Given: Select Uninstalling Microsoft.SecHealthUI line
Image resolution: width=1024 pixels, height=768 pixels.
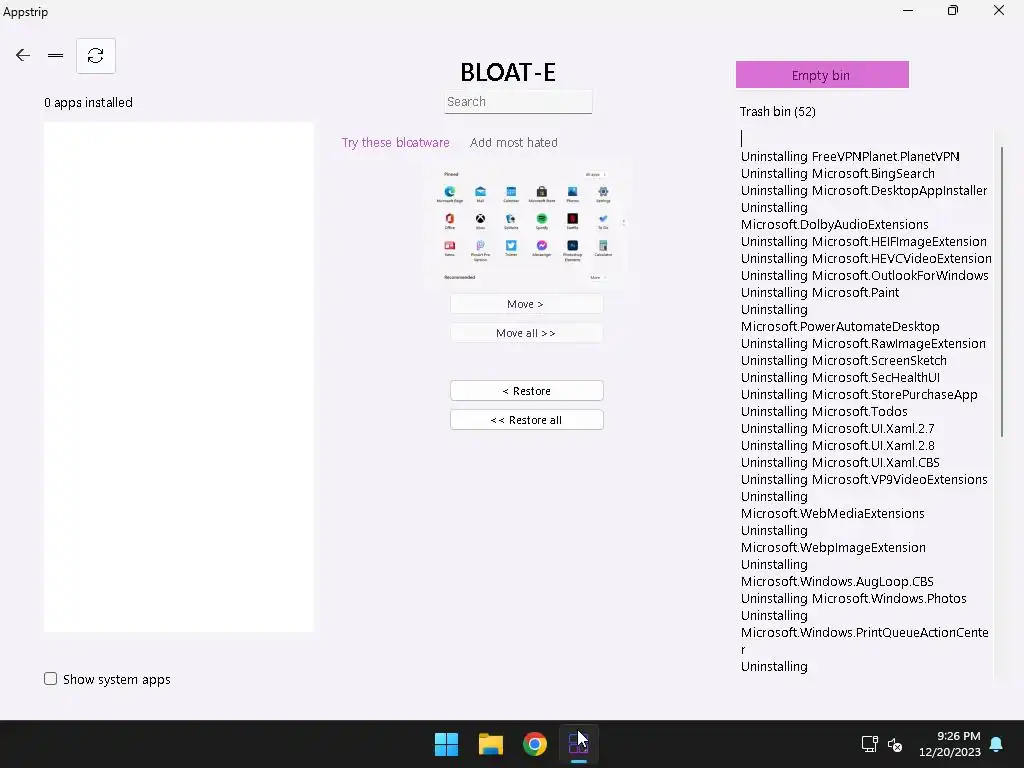Looking at the screenshot, I should pyautogui.click(x=840, y=377).
